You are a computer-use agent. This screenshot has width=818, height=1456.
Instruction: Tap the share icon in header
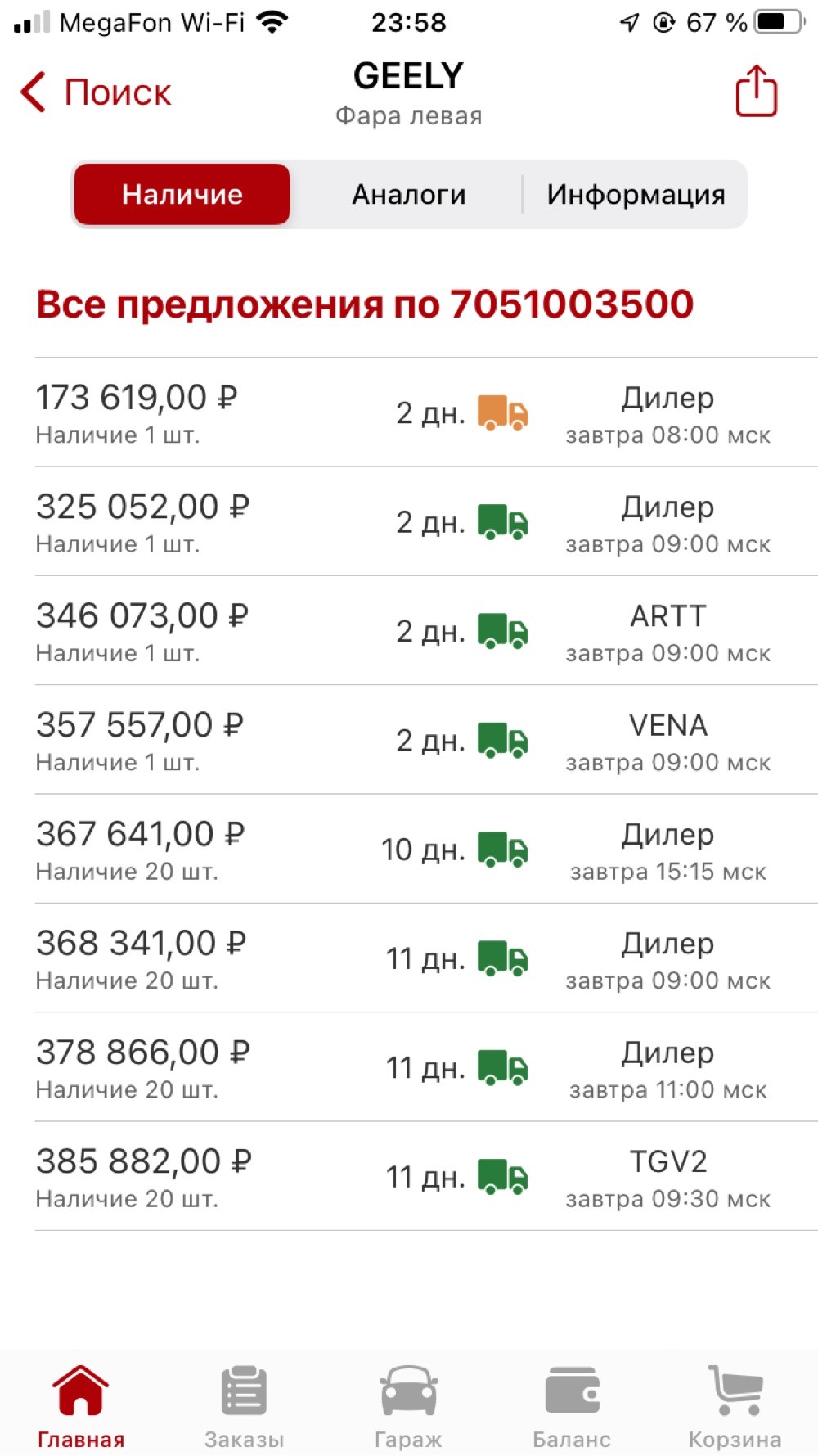[756, 91]
